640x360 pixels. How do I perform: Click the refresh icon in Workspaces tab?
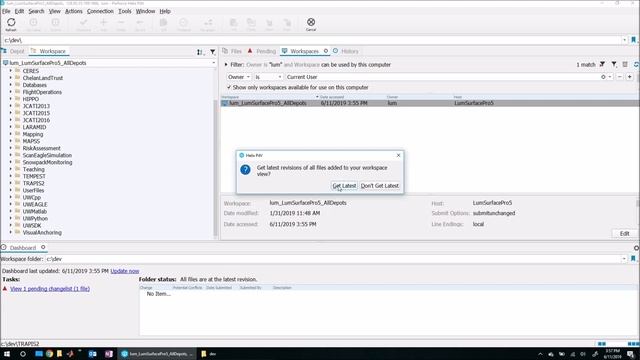(636, 64)
